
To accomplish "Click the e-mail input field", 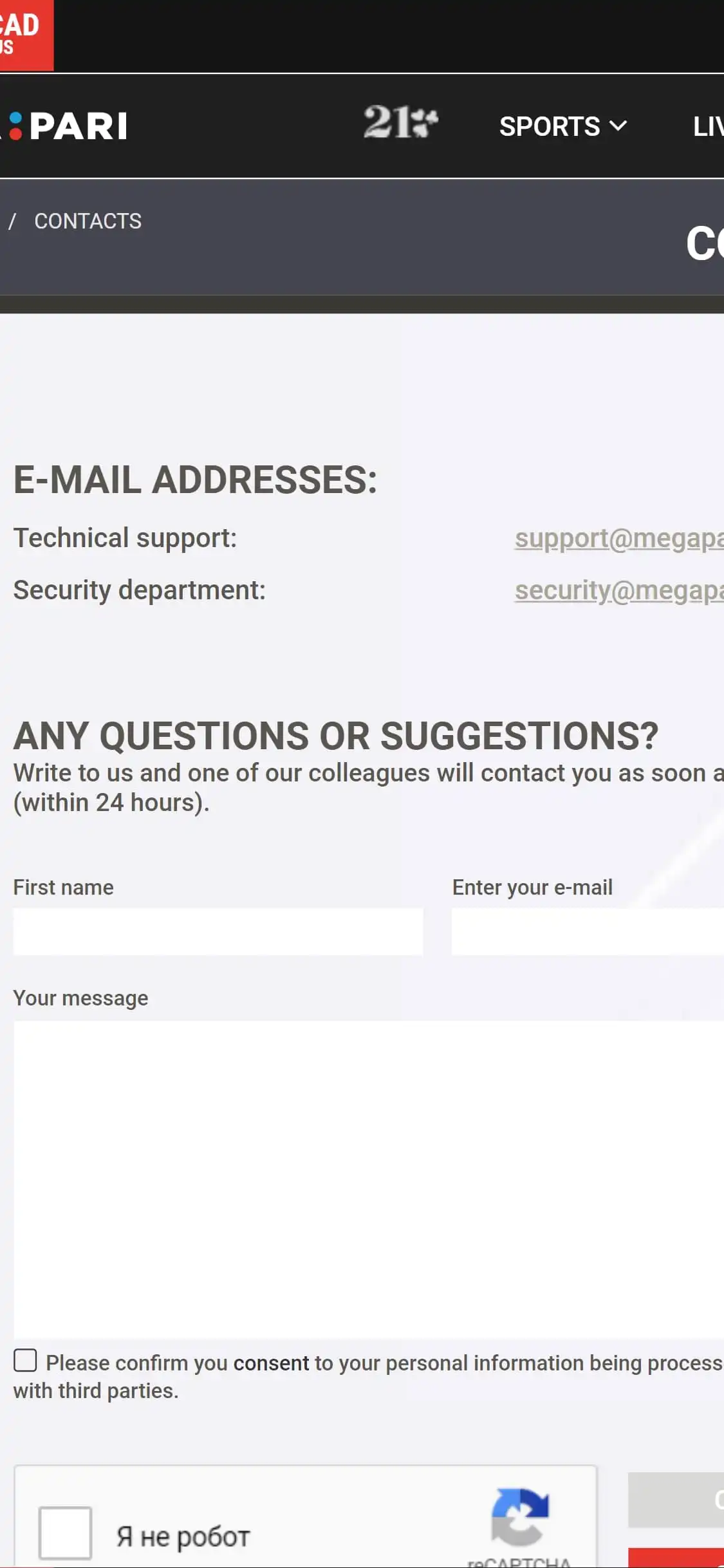I will (x=587, y=931).
